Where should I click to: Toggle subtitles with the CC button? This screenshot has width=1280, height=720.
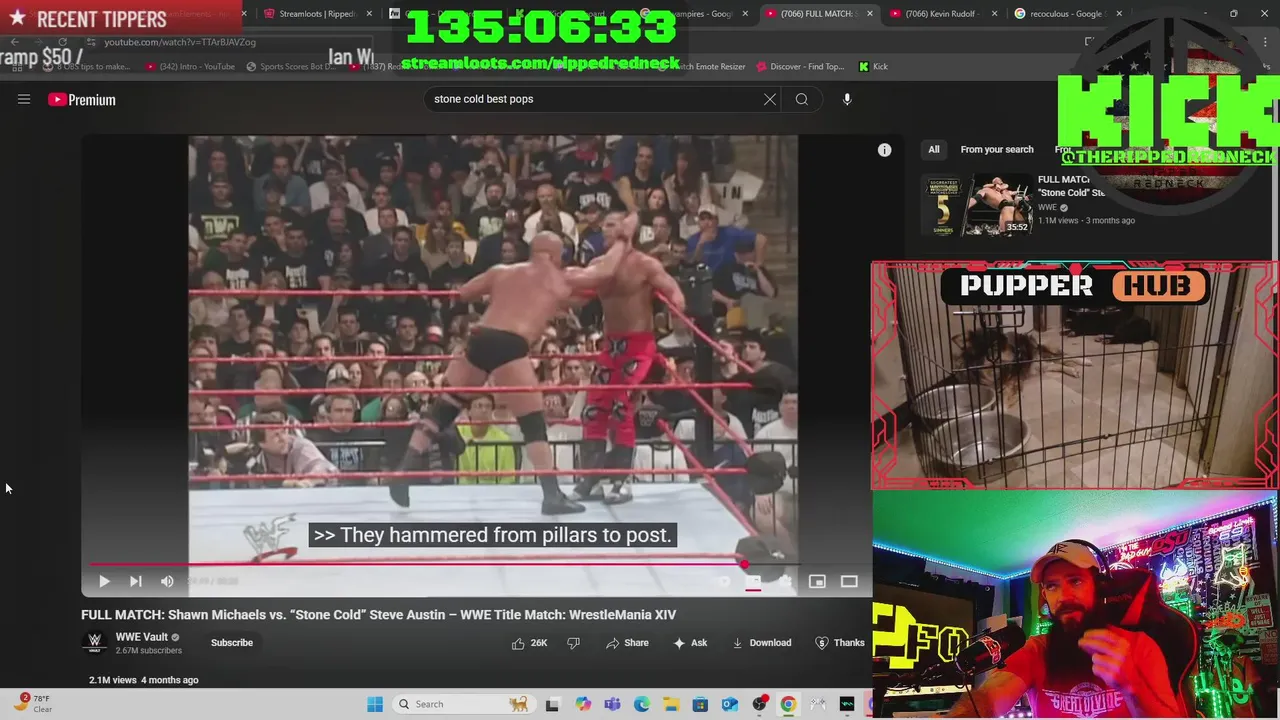753,581
